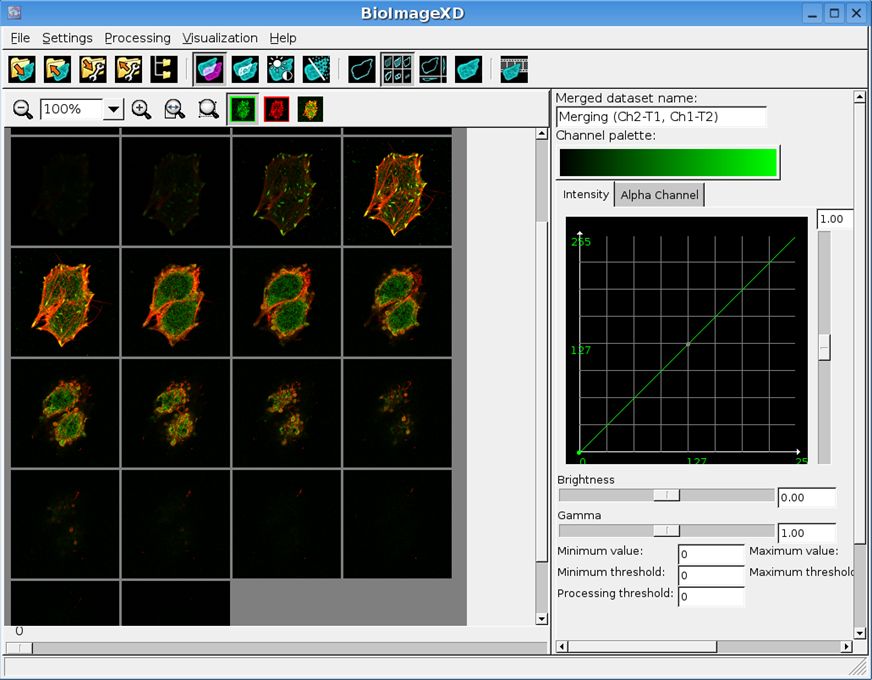This screenshot has height=680, width=872.
Task: Switch to the Alpha Channel tab
Action: point(659,195)
